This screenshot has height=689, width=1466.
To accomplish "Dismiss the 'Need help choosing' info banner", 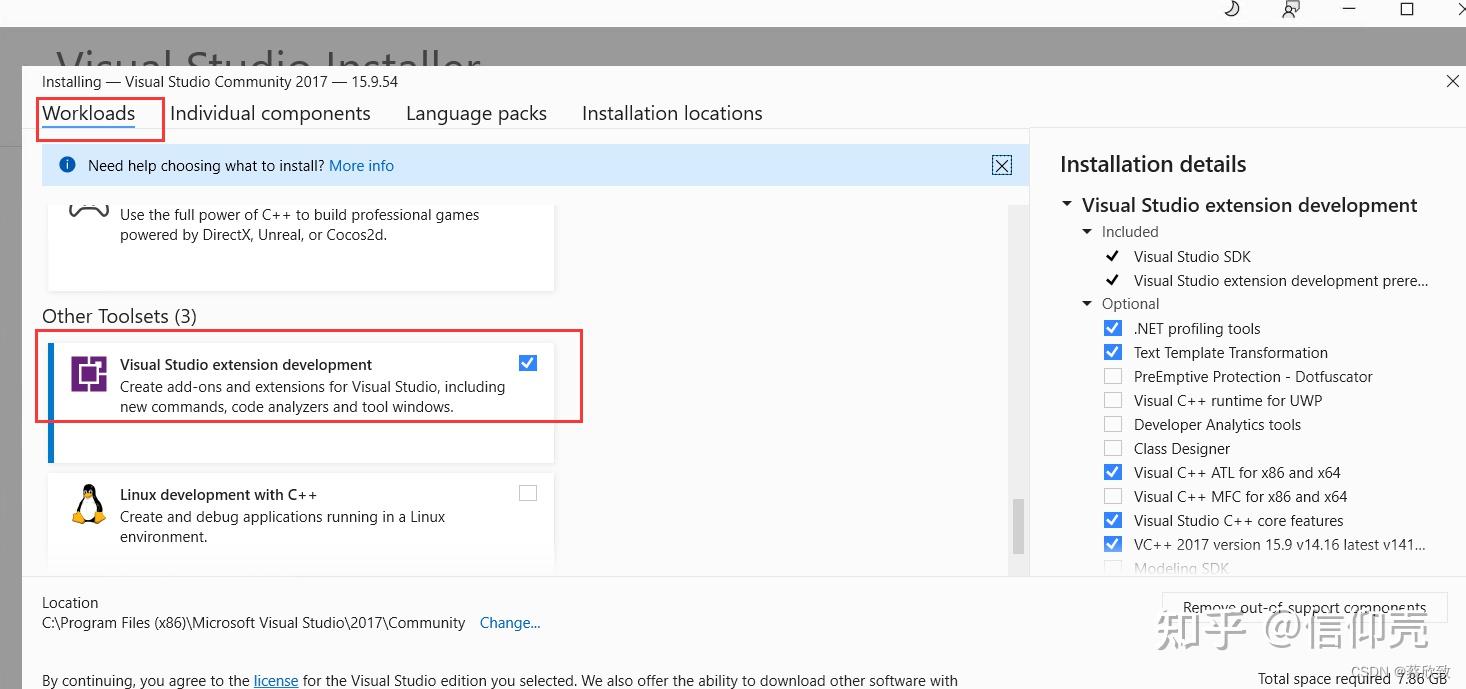I will pos(1001,166).
